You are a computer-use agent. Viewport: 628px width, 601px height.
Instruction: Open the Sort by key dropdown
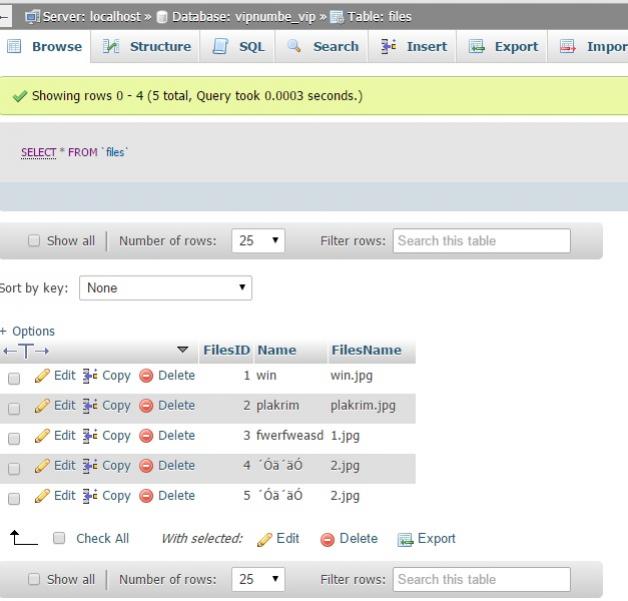[x=165, y=288]
